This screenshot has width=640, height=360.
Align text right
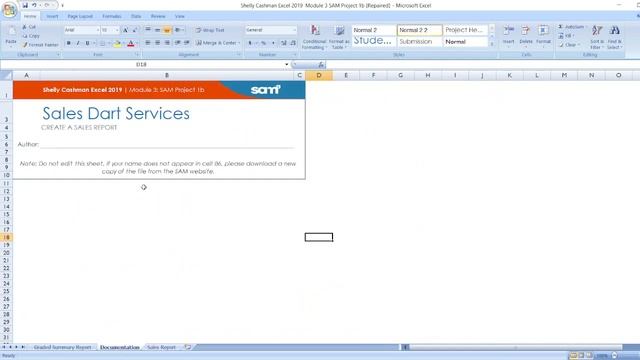pos(167,43)
